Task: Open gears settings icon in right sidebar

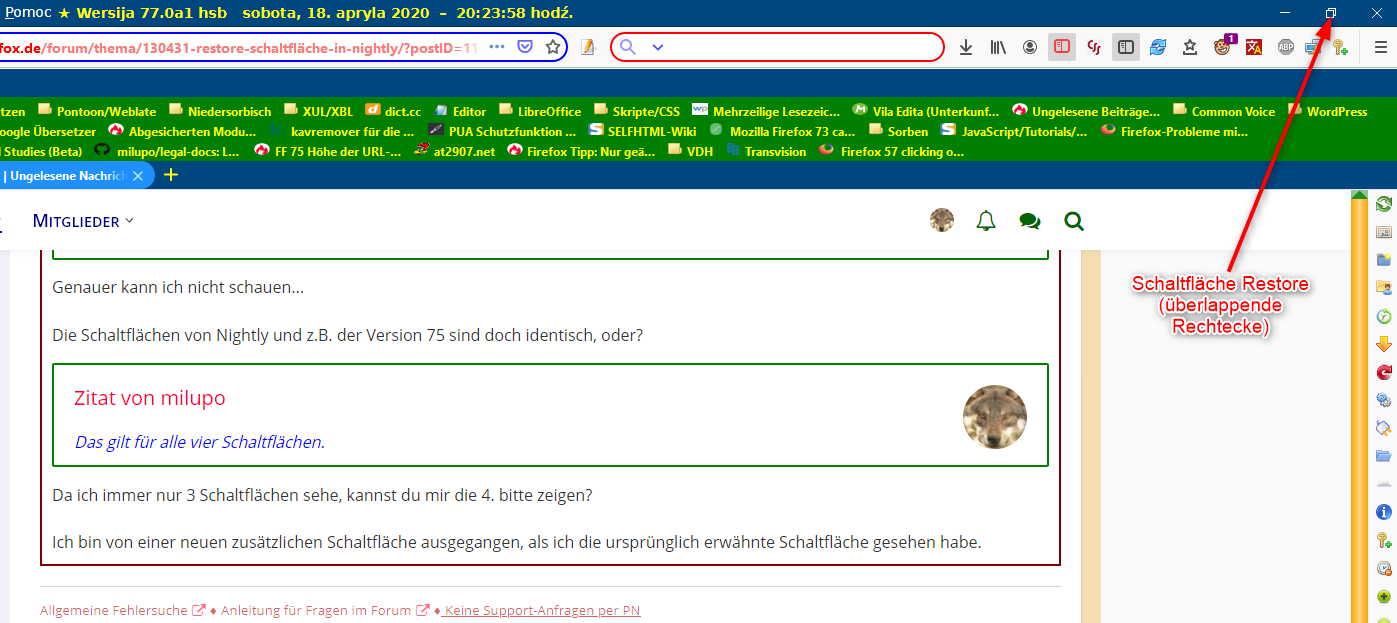Action: click(1384, 400)
